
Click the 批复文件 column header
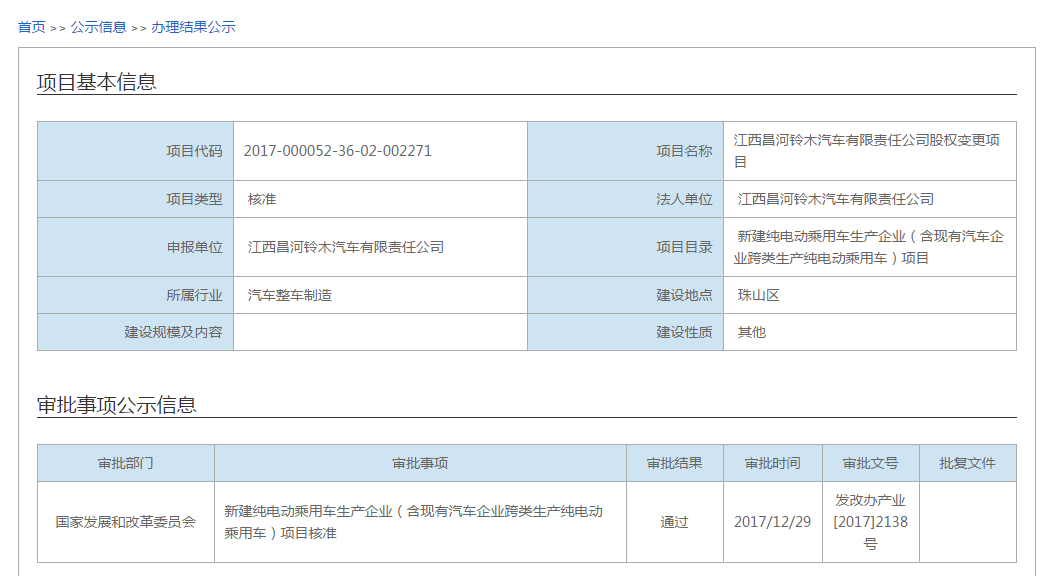pyautogui.click(x=967, y=463)
